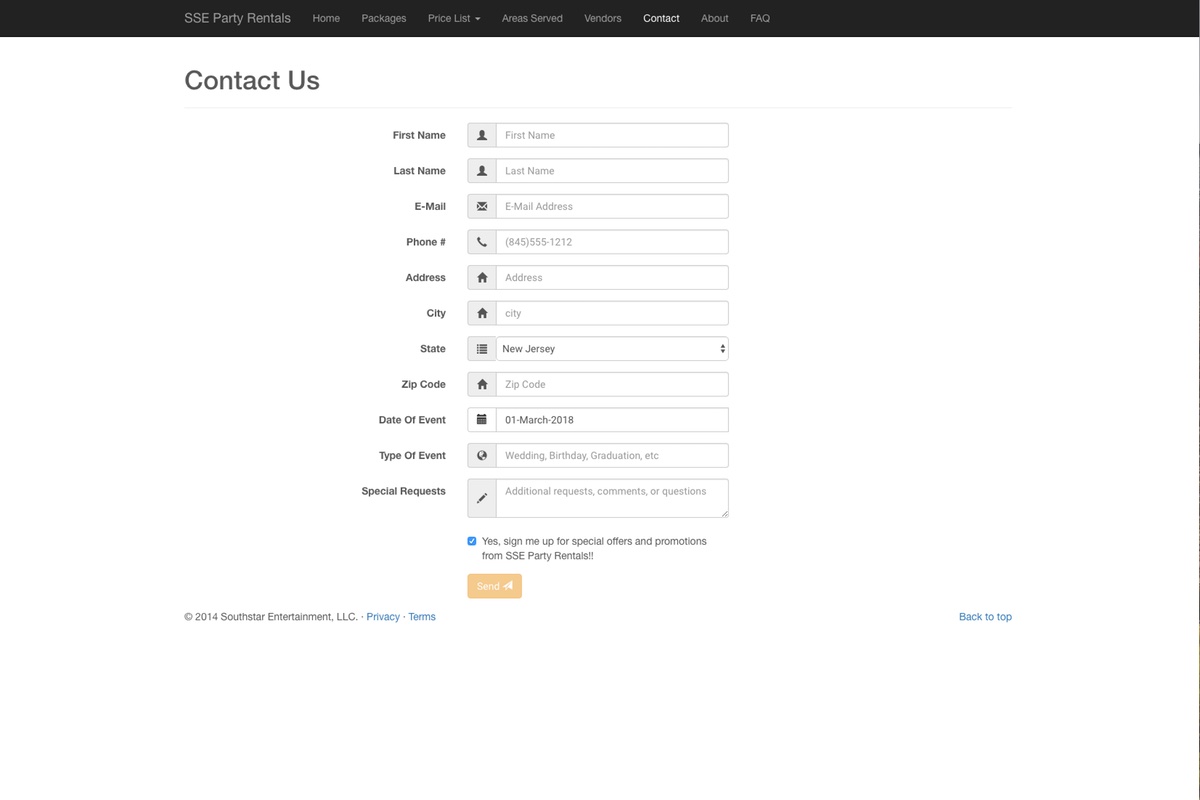
Task: Expand the Price List navigation dropdown
Action: [x=454, y=18]
